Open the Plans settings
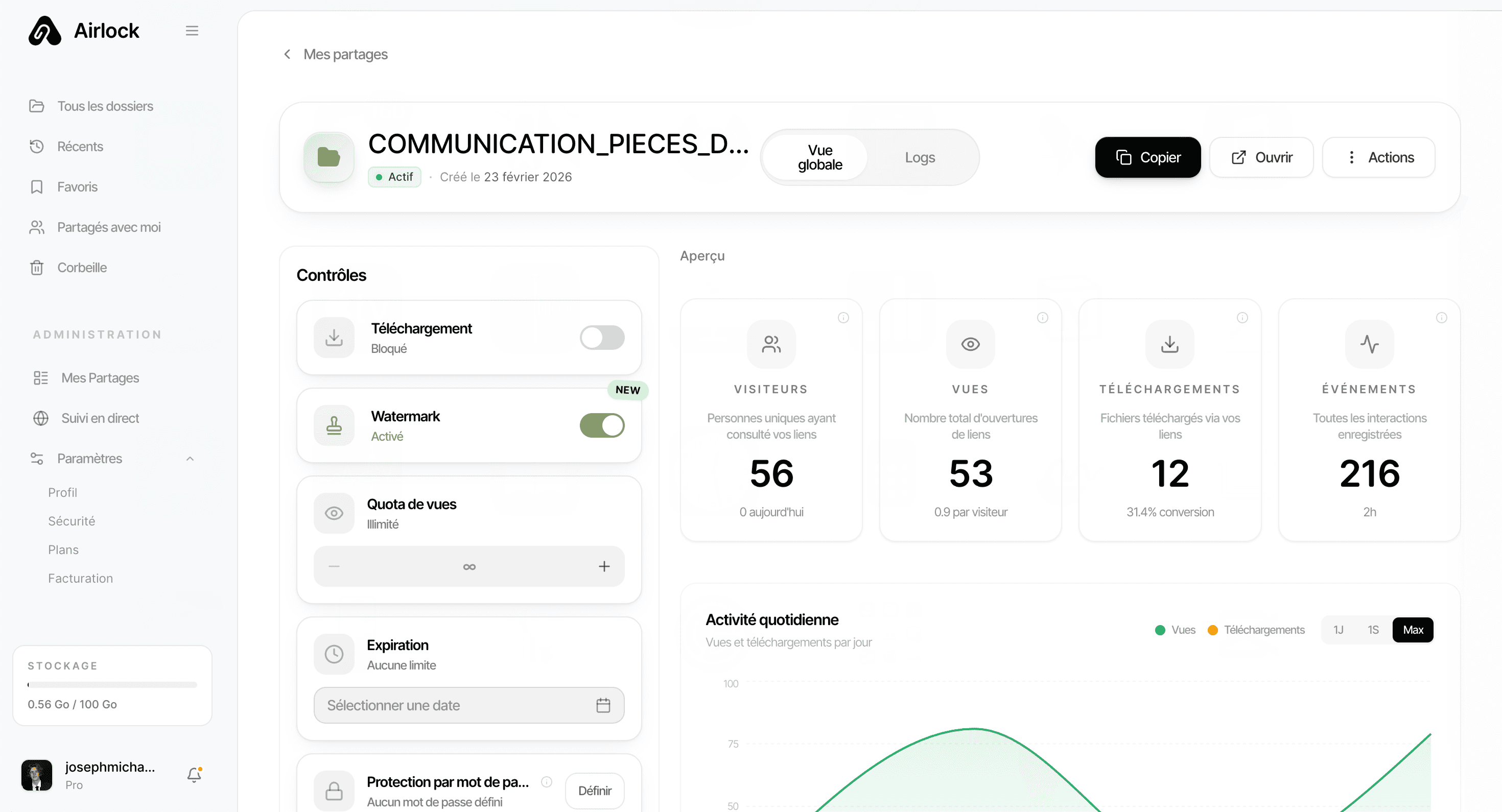 [63, 550]
